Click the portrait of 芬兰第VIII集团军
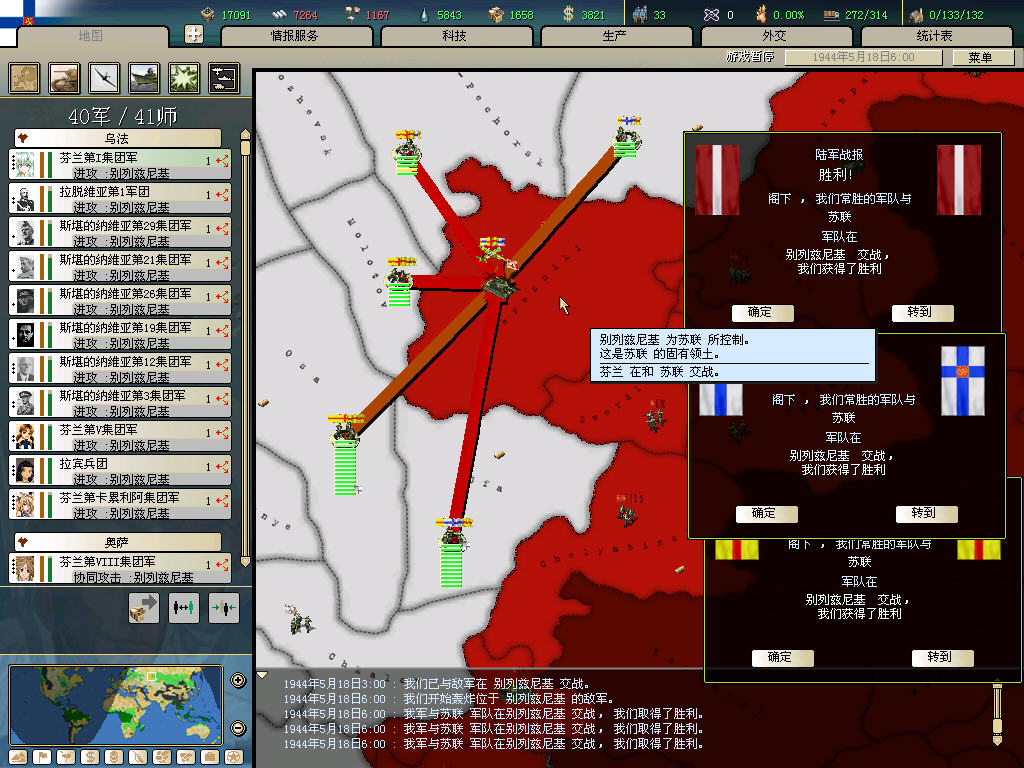Image resolution: width=1024 pixels, height=768 pixels. (x=25, y=568)
